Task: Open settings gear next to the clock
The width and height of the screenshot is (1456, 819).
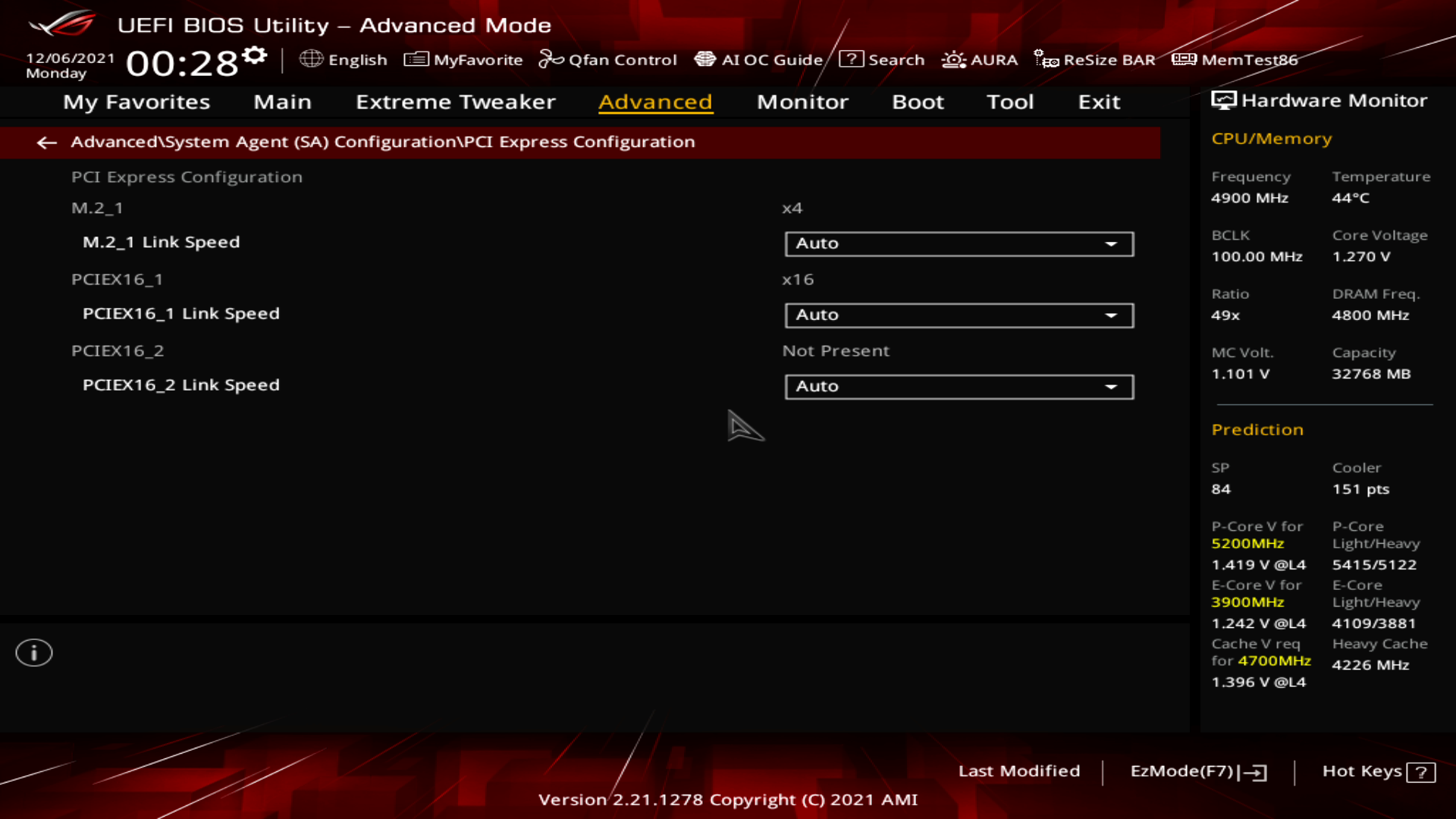Action: [x=256, y=55]
